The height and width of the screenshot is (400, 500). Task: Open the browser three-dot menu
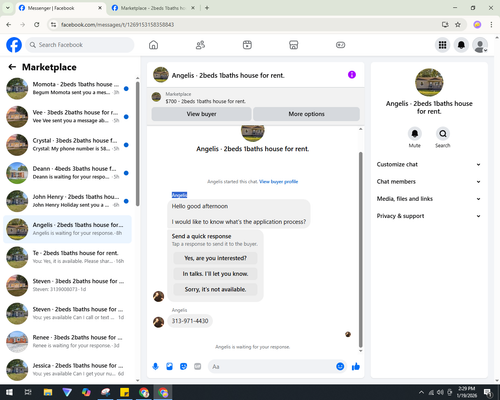tap(491, 25)
